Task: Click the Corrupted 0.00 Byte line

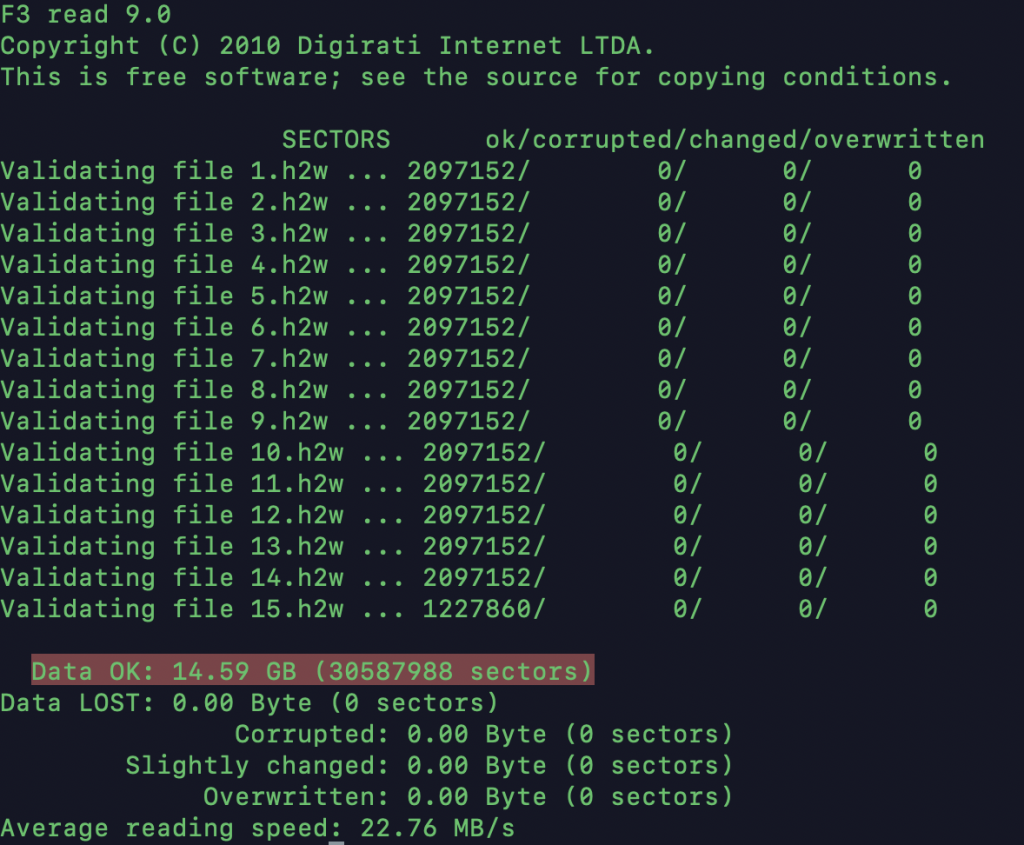Action: [x=484, y=734]
